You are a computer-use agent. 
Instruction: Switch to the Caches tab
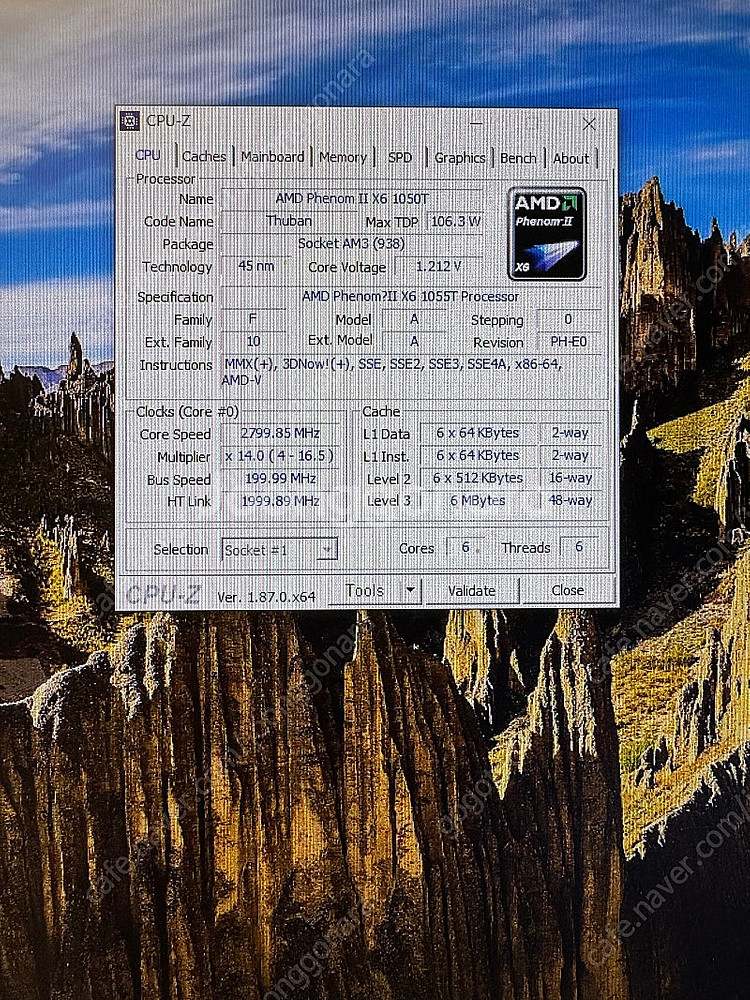(x=203, y=157)
